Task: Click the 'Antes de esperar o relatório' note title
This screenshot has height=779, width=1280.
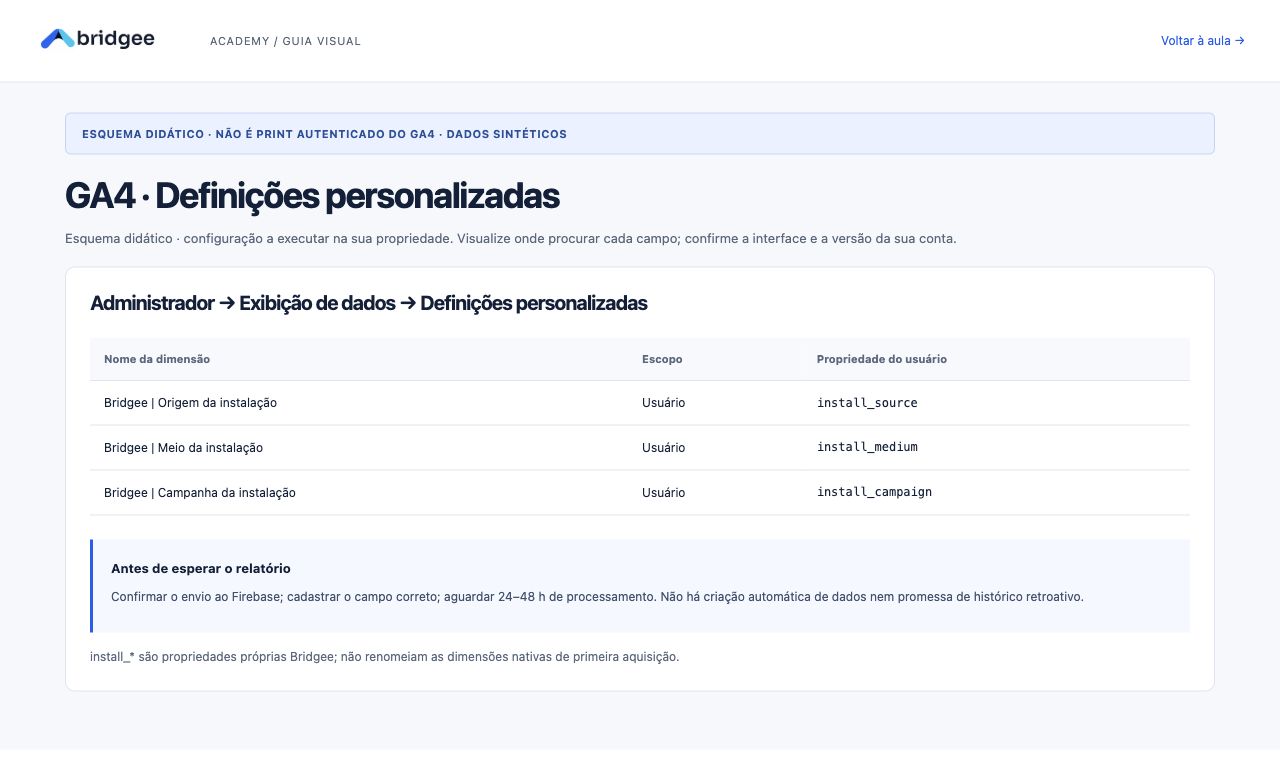Action: [x=201, y=568]
